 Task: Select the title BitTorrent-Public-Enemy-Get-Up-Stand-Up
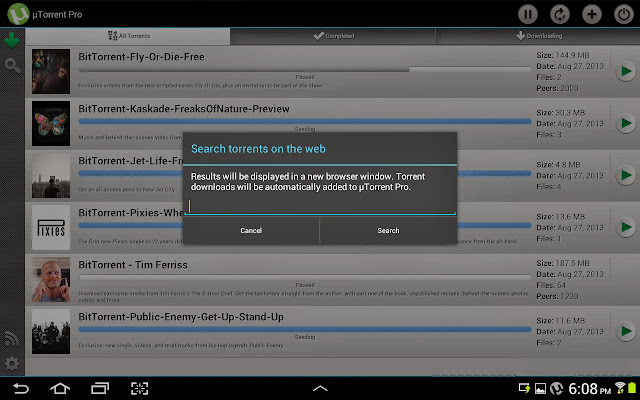181,317
